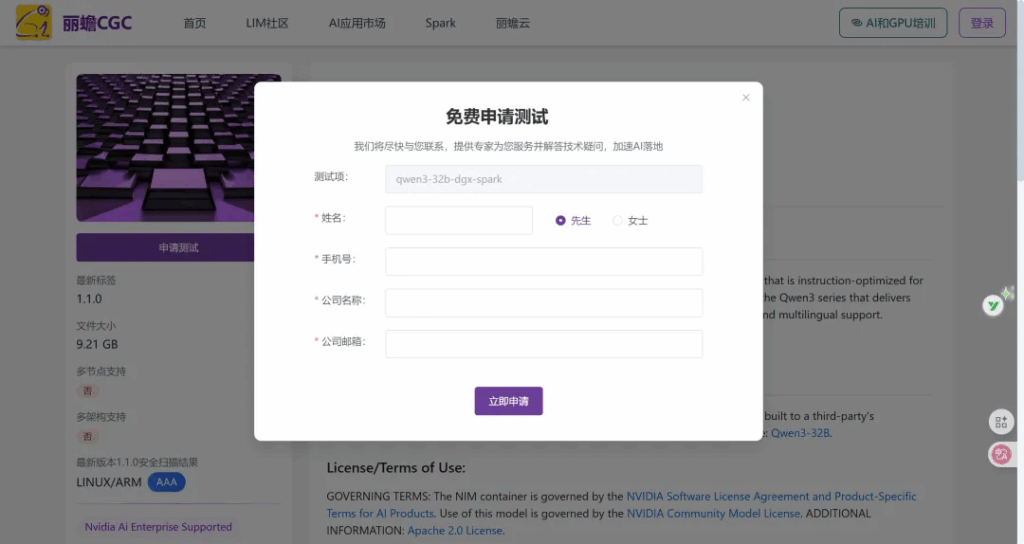Click the AI和GPU培训 button
The image size is (1024, 544).
893,23
